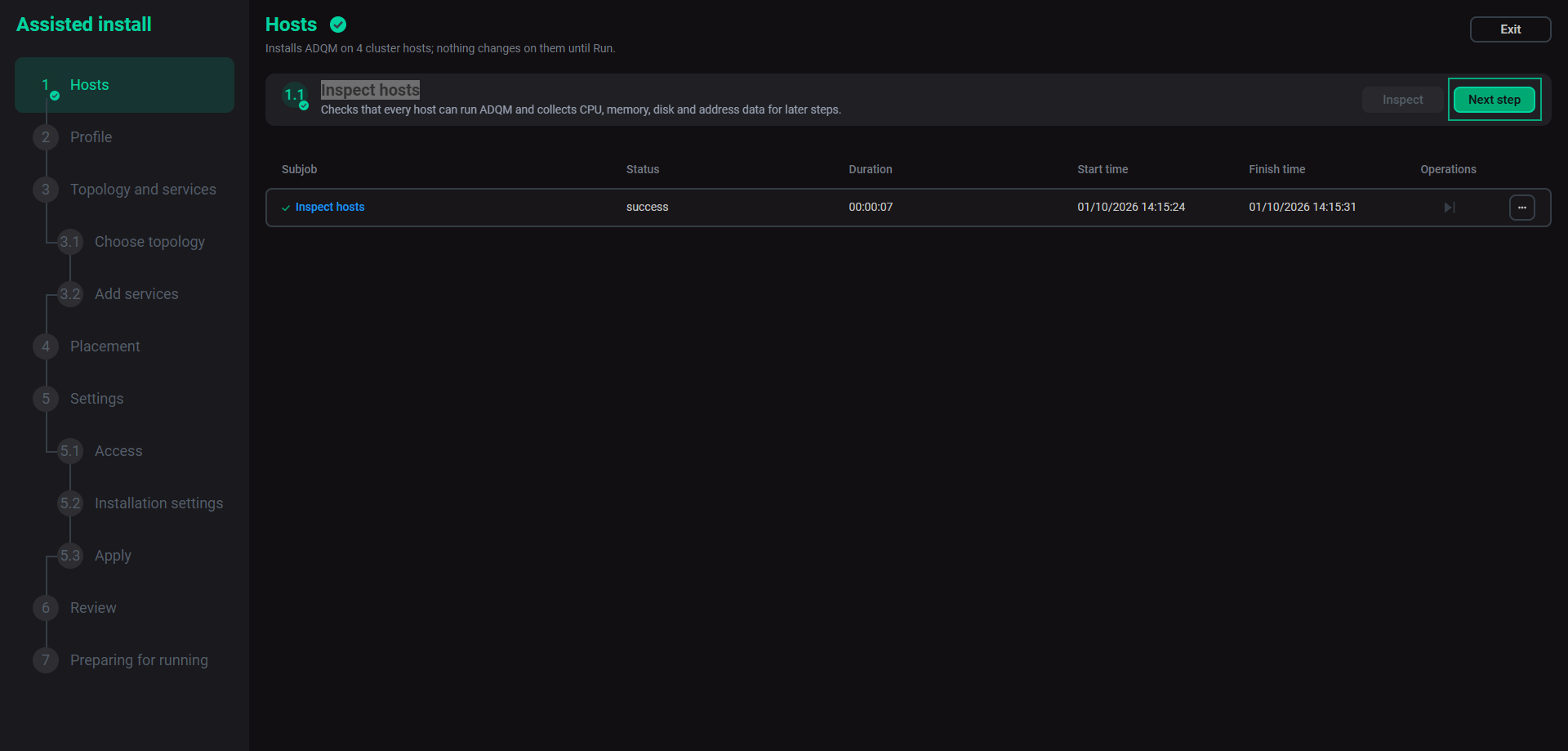Select substep 3.1 Choose topology
1568x751 pixels.
pos(149,242)
